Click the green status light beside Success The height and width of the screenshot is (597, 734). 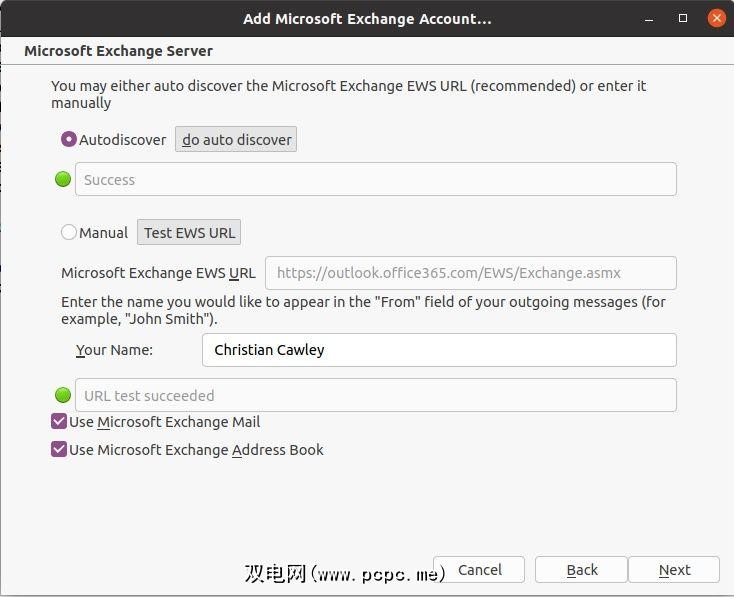click(x=63, y=179)
